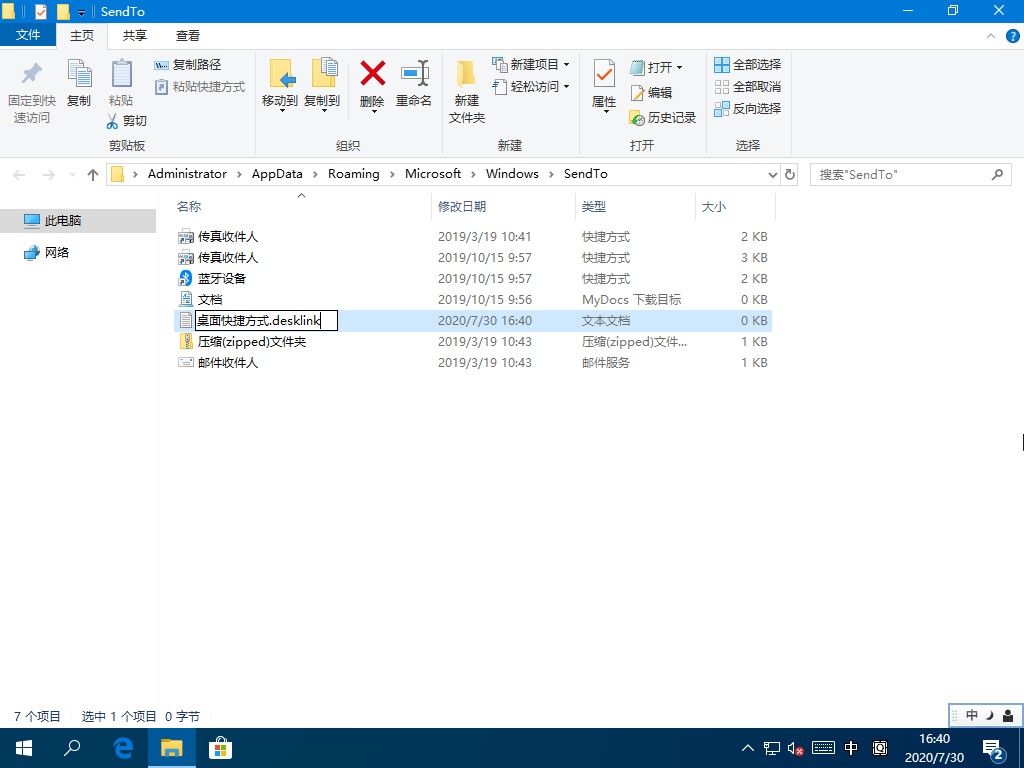Open the input method indicator in the taskbar
The width and height of the screenshot is (1024, 768).
(x=850, y=747)
